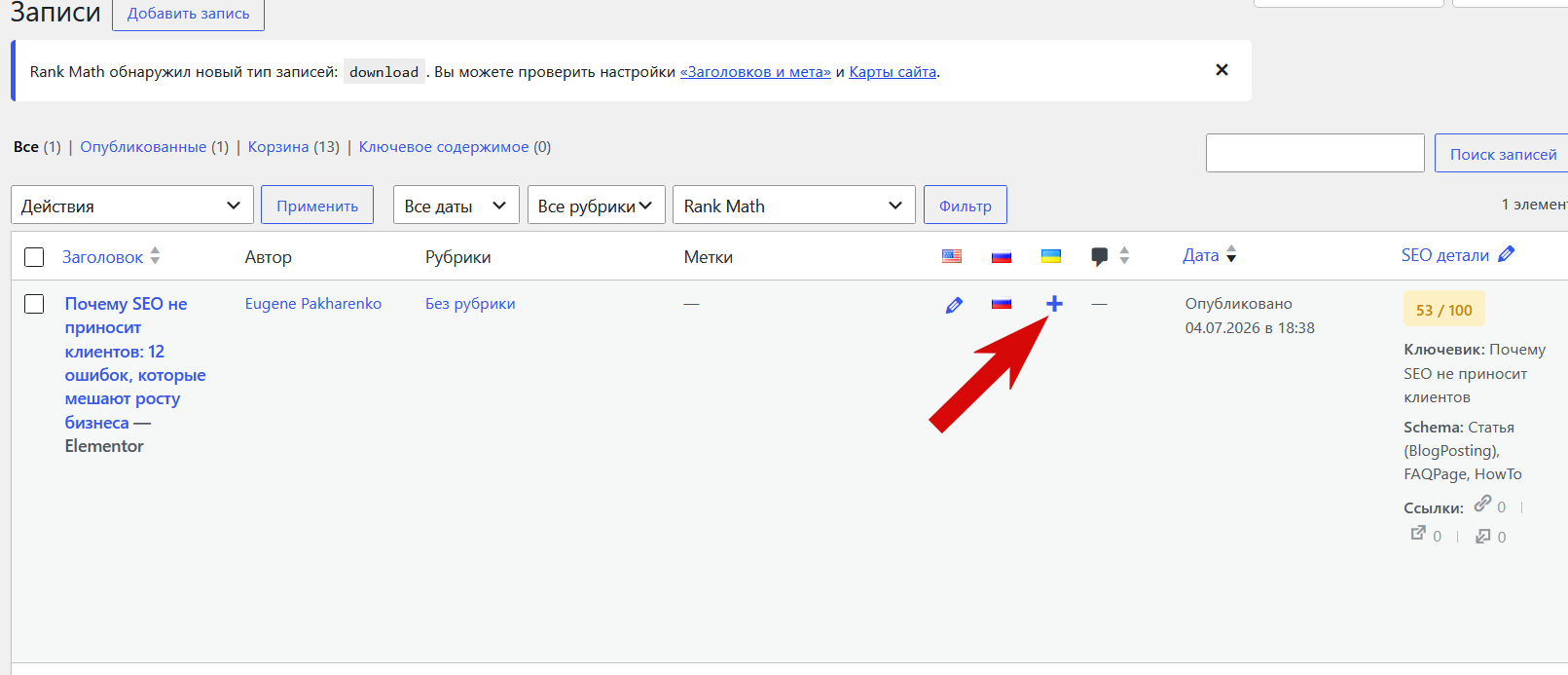Open the Карты сайта link

tap(893, 72)
